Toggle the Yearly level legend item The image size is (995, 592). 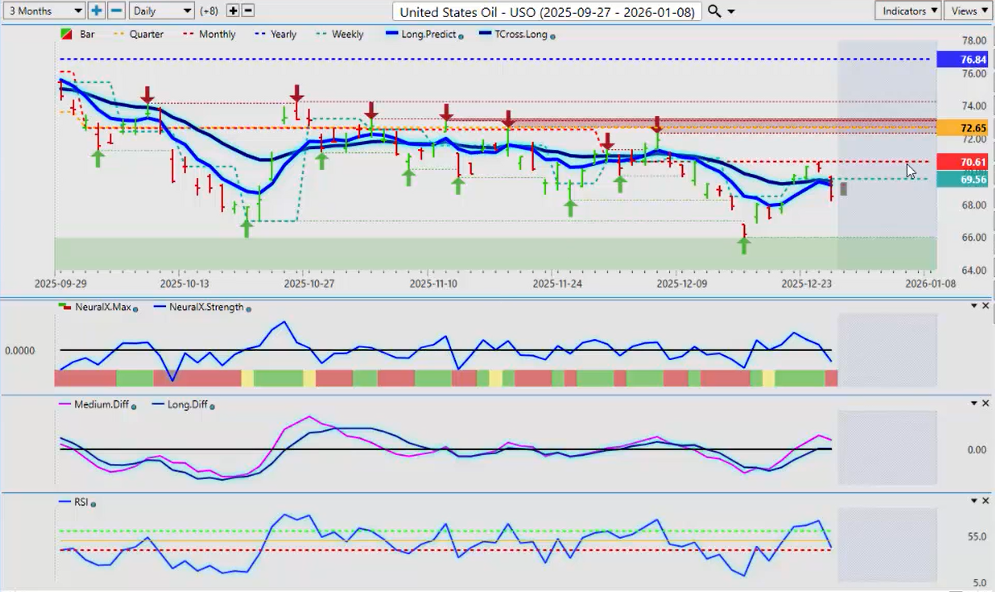click(x=276, y=34)
